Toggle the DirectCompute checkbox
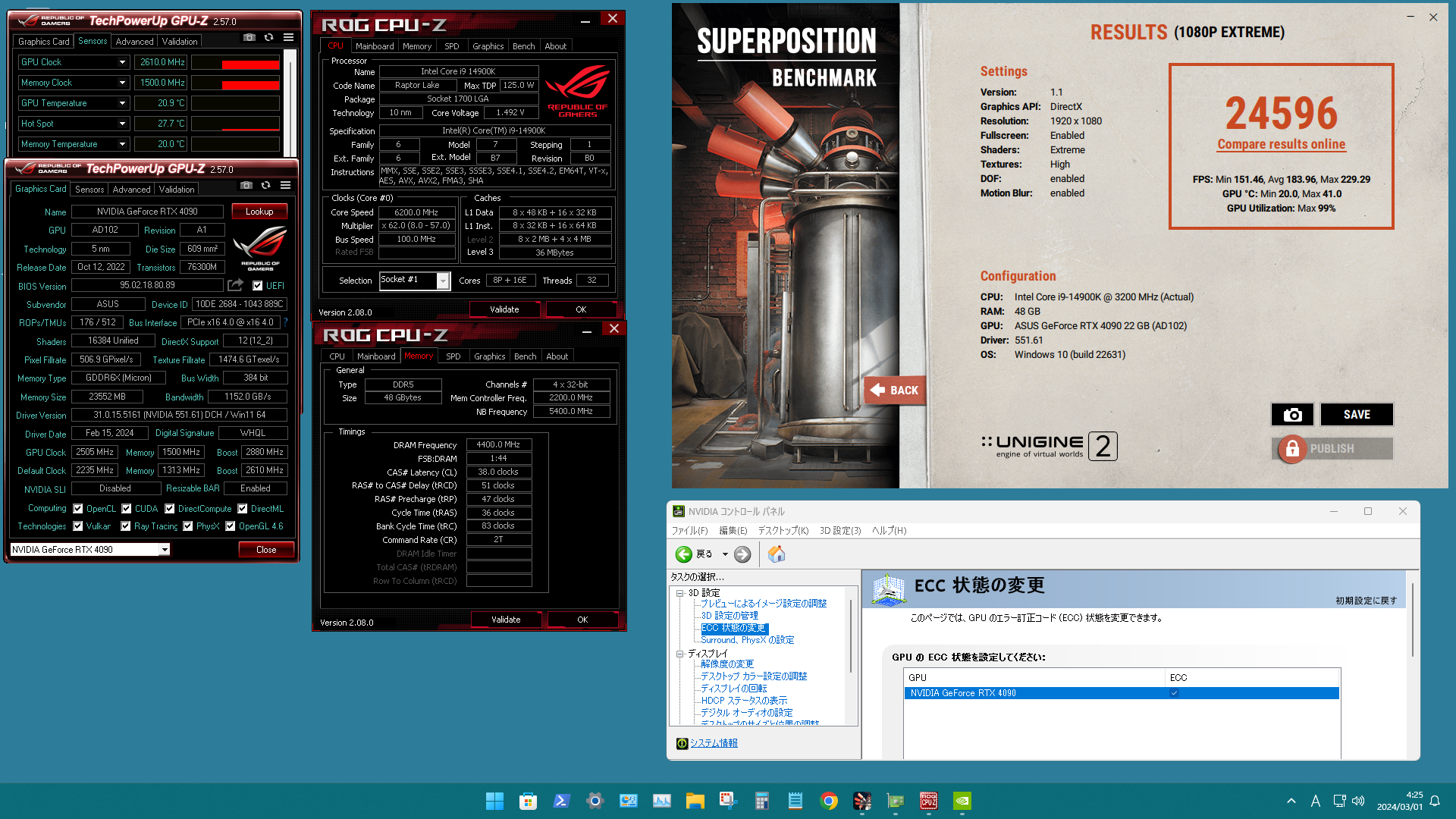Image resolution: width=1456 pixels, height=819 pixels. 169,509
